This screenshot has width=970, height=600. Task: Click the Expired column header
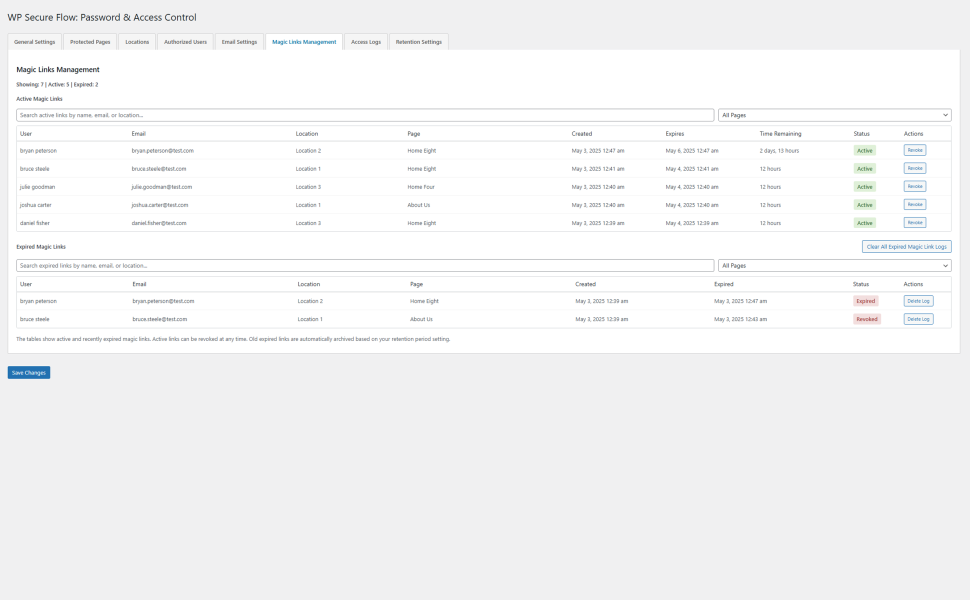tap(724, 284)
